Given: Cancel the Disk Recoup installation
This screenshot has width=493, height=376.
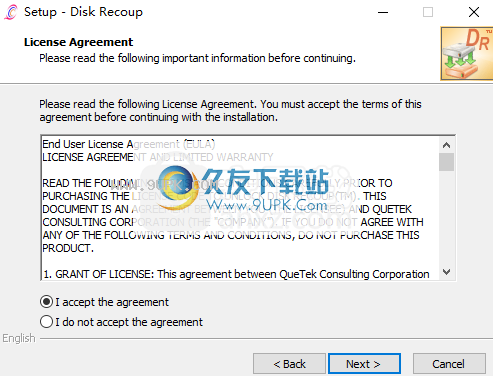Looking at the screenshot, I should (449, 364).
